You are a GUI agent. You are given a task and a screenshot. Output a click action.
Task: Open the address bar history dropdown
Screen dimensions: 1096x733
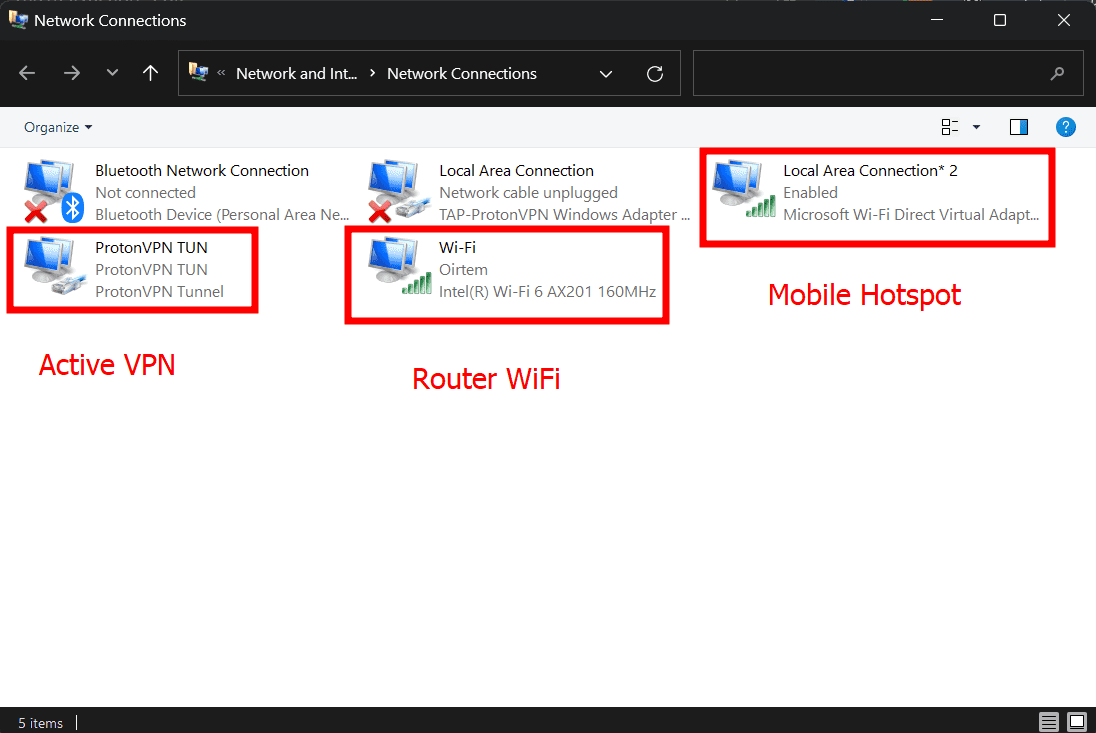point(606,74)
